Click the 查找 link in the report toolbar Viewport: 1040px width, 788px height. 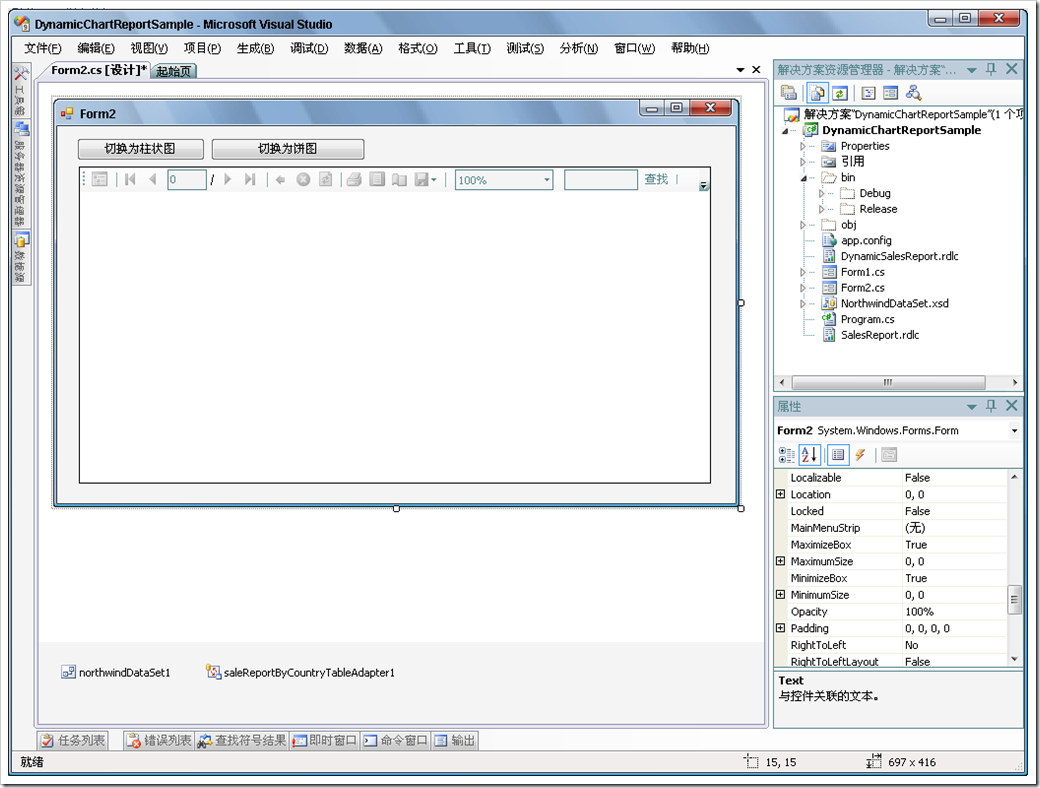pyautogui.click(x=656, y=180)
